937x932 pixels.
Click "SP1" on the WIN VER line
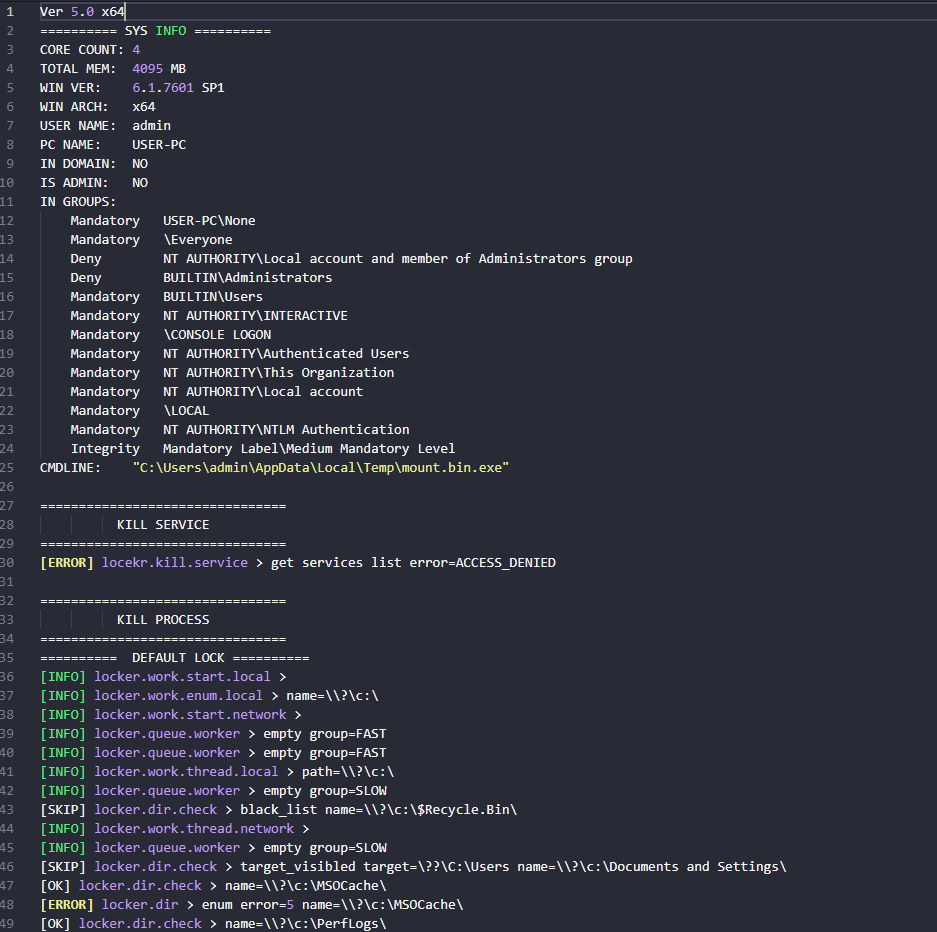213,88
